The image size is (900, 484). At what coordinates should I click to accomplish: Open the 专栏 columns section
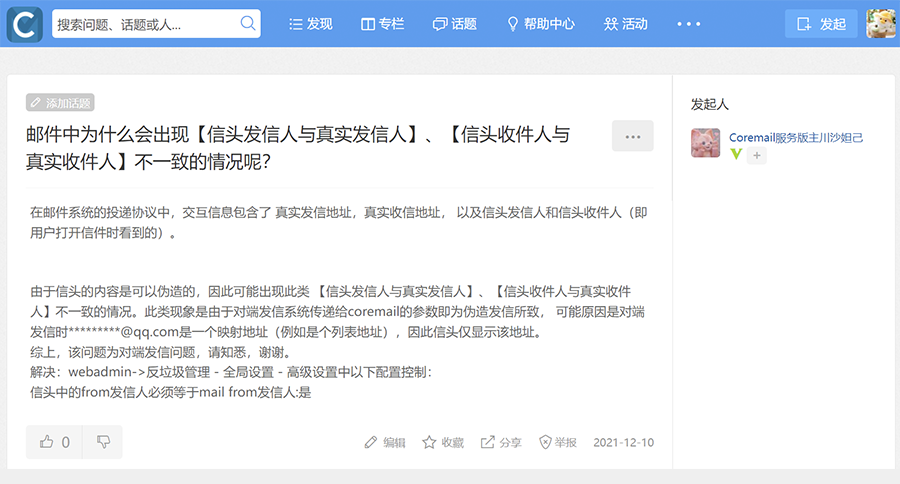coord(382,24)
